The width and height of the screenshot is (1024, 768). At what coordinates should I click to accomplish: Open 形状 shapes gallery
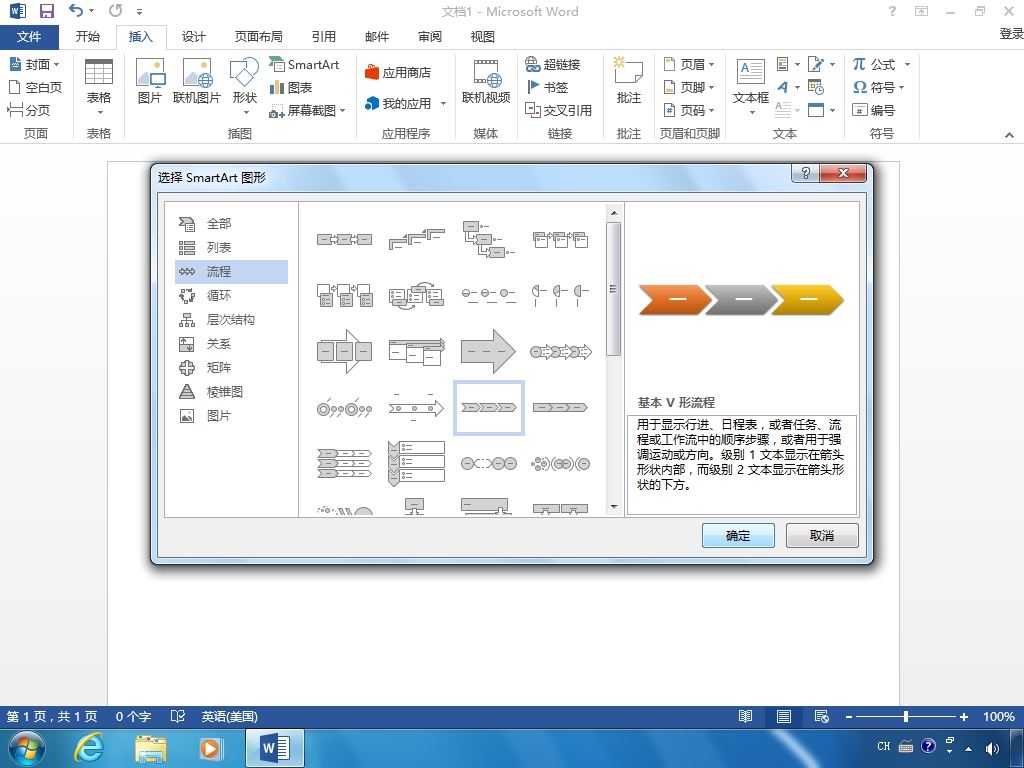tap(244, 86)
